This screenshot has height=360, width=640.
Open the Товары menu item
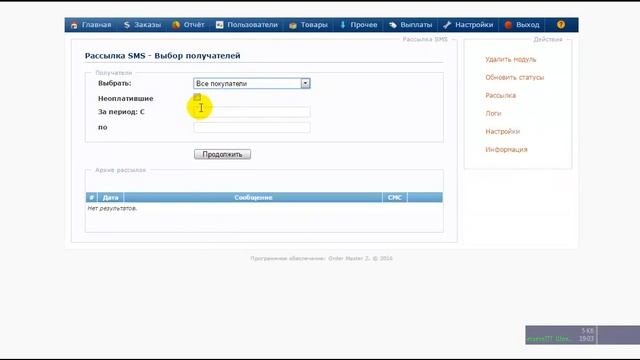(314, 25)
